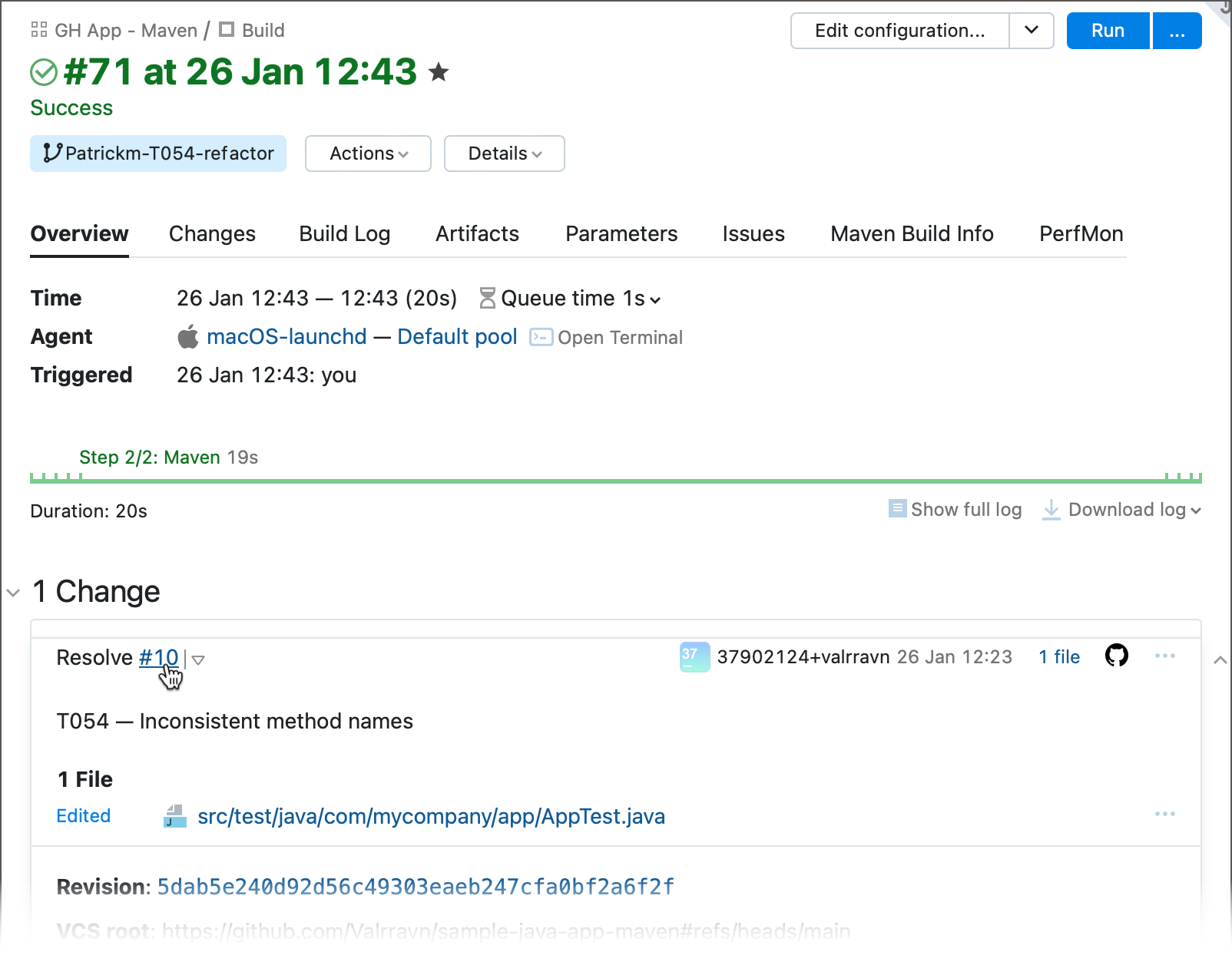Click the Apple agent icon near macOS-launchd
This screenshot has height=955, width=1232.
pyautogui.click(x=187, y=336)
